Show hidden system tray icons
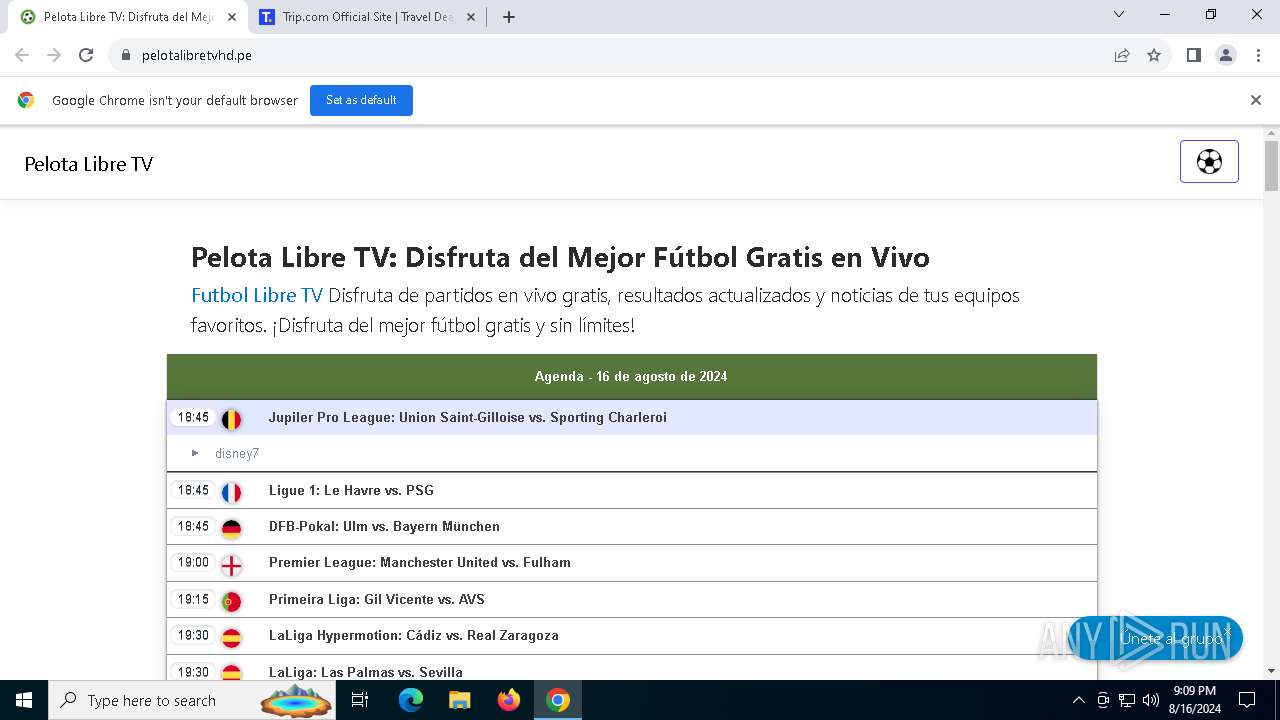The image size is (1280, 720). pos(1078,700)
